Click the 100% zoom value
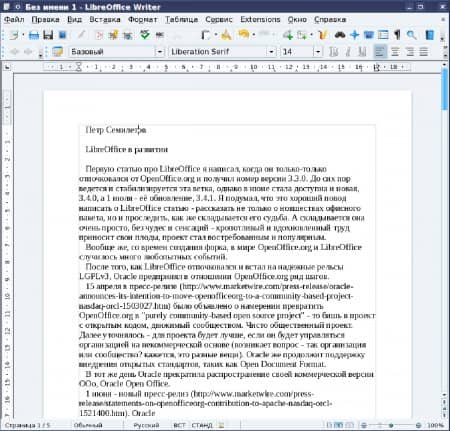The width and height of the screenshot is (450, 431). click(436, 425)
